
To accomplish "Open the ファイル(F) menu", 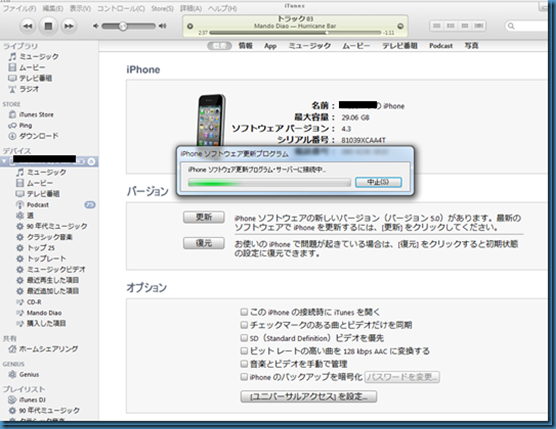I will point(19,8).
